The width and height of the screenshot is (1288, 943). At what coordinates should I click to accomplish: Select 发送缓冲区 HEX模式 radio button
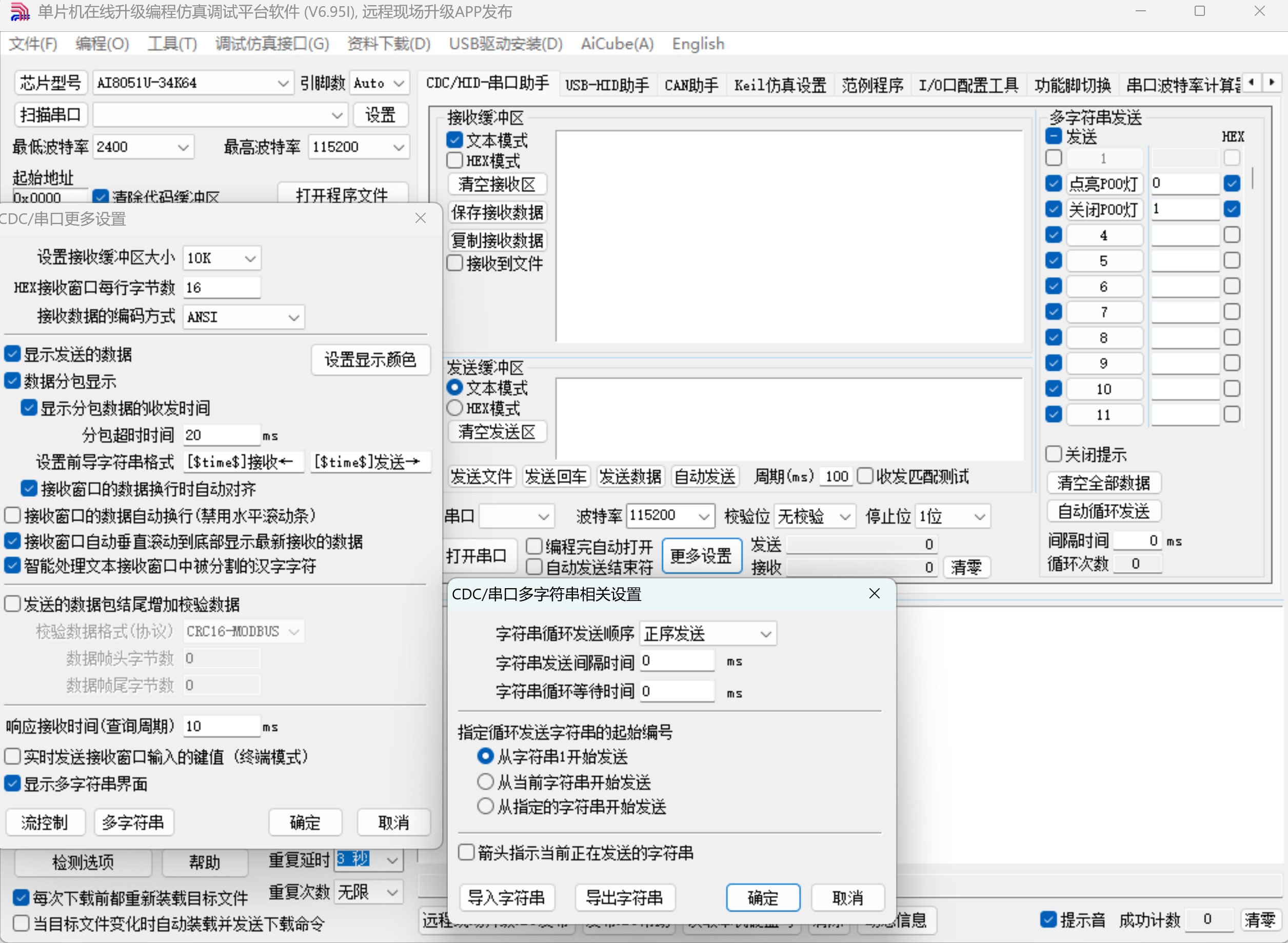(454, 408)
